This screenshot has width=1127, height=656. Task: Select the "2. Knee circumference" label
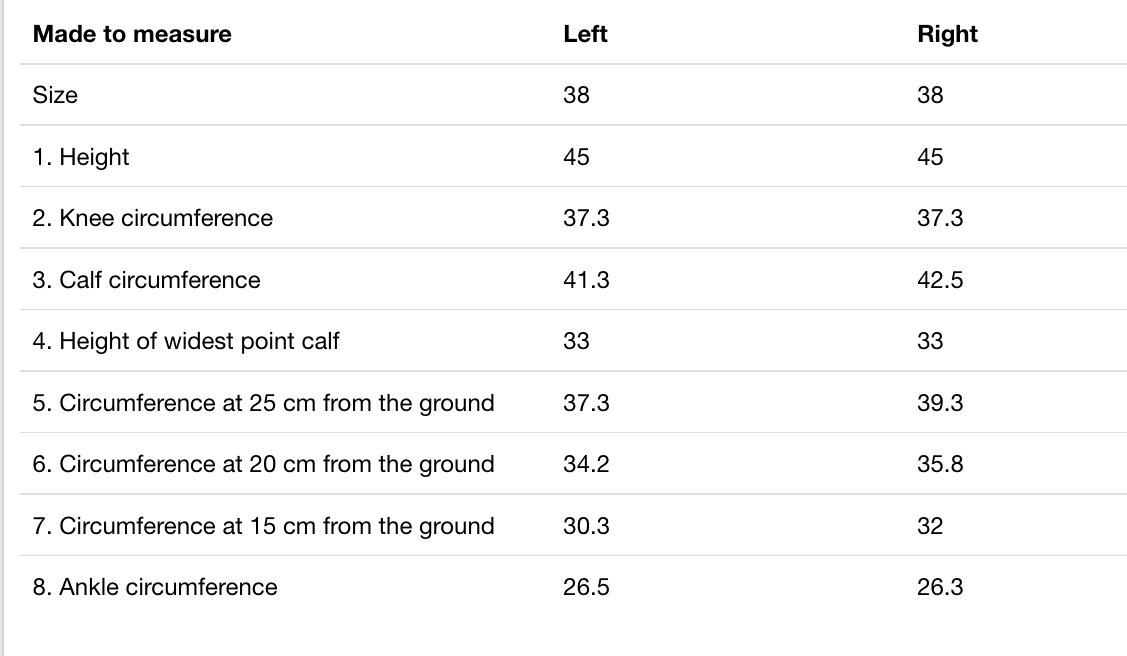152,218
